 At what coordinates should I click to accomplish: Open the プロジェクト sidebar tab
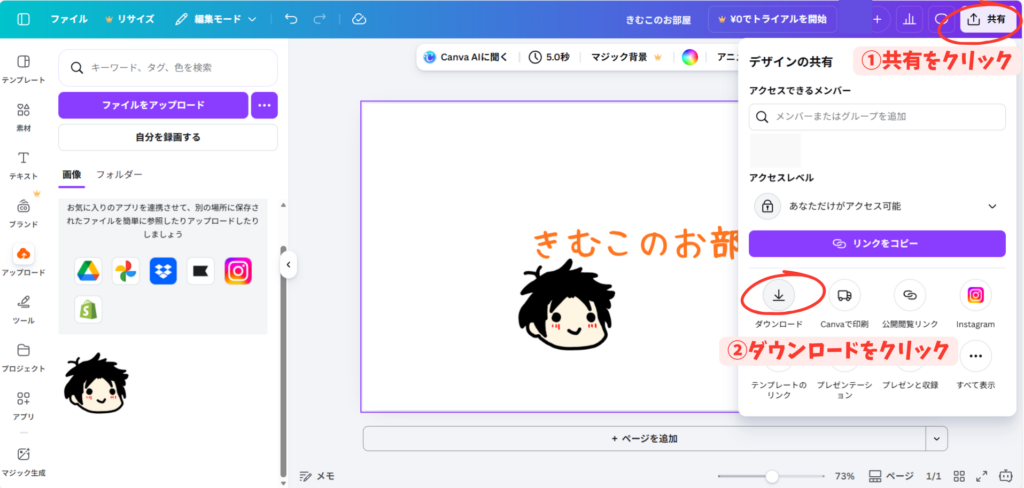pos(24,357)
